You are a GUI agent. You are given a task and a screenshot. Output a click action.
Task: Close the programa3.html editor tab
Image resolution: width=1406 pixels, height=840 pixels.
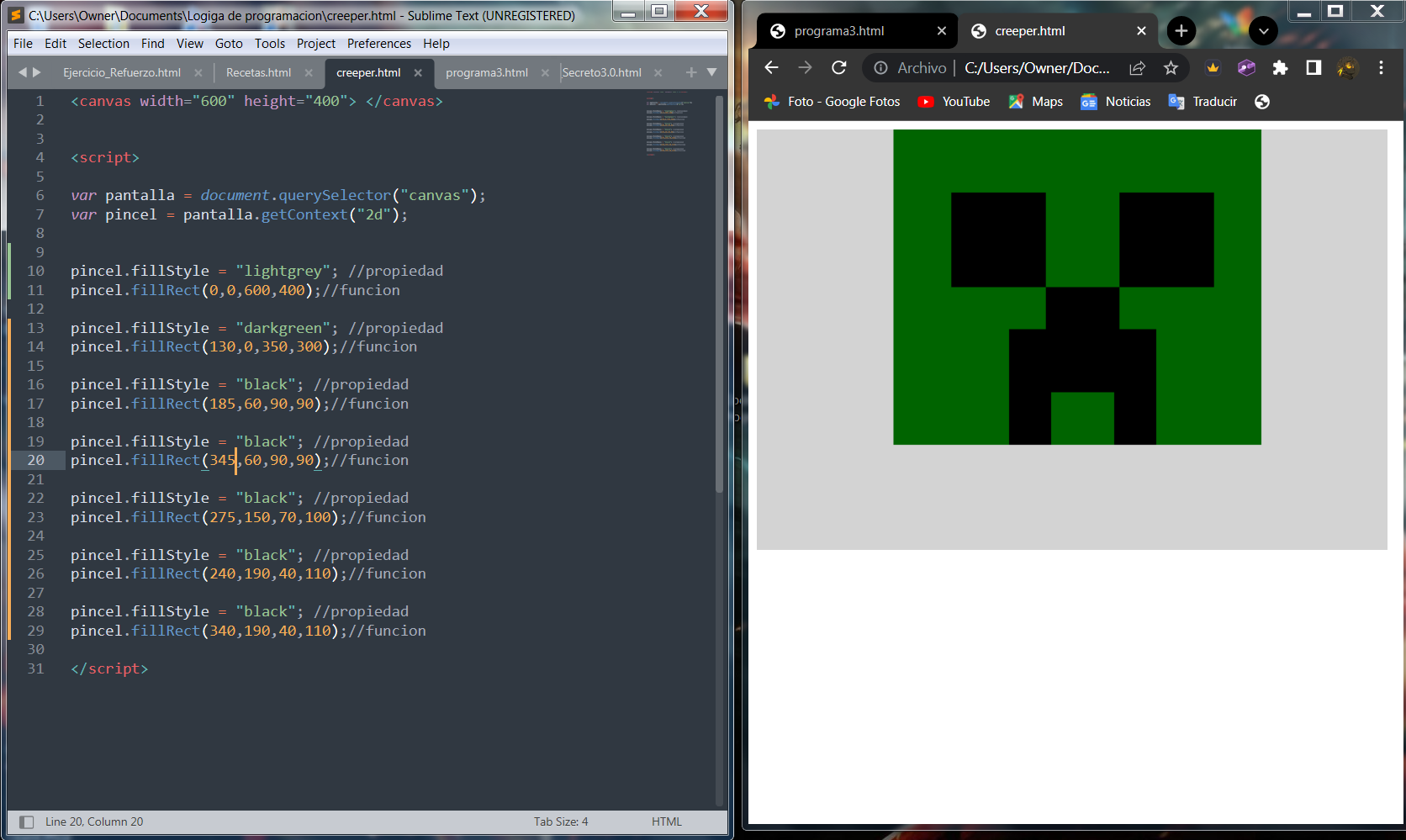tap(545, 73)
